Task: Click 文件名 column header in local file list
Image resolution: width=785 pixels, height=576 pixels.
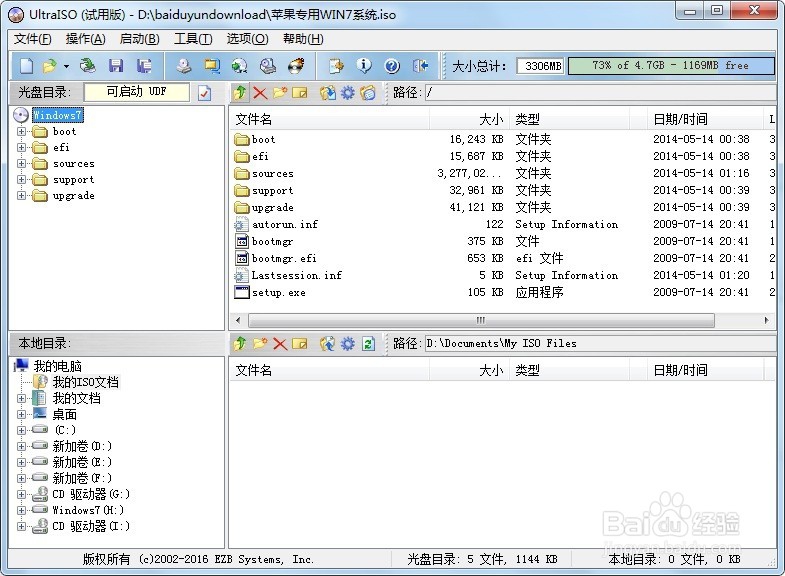Action: [x=329, y=370]
